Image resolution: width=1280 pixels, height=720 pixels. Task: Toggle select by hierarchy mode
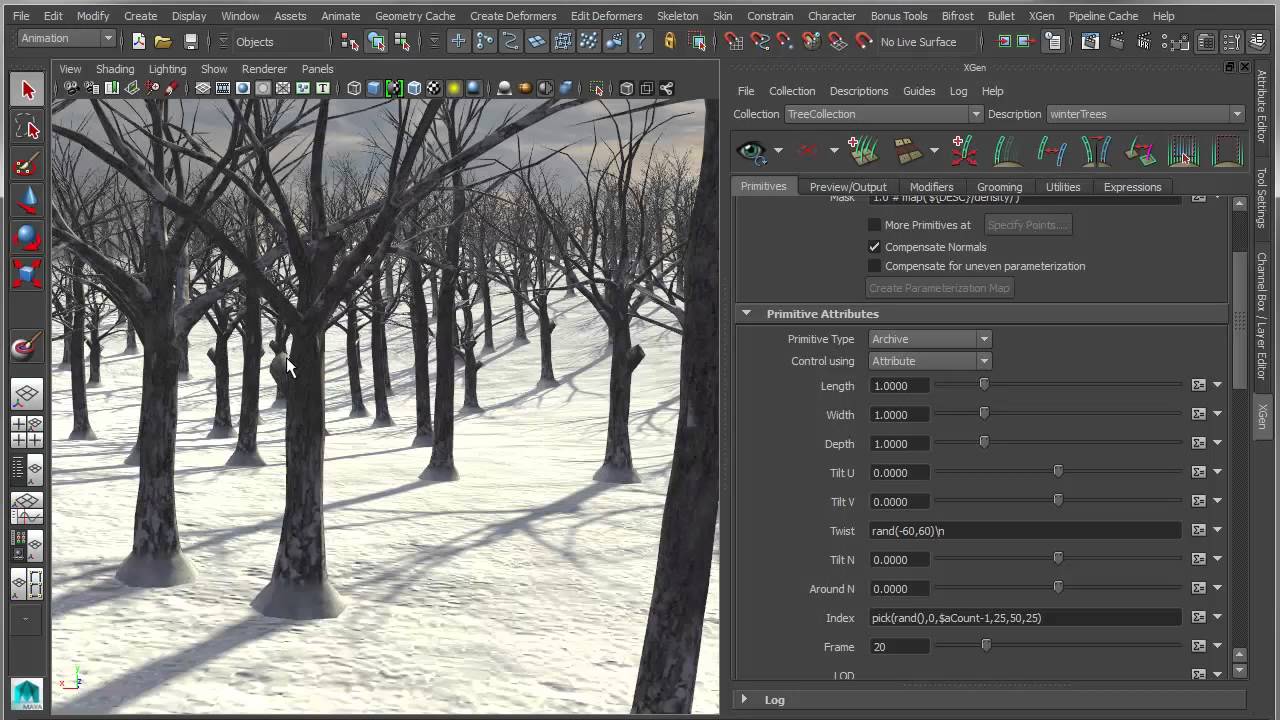click(x=350, y=42)
